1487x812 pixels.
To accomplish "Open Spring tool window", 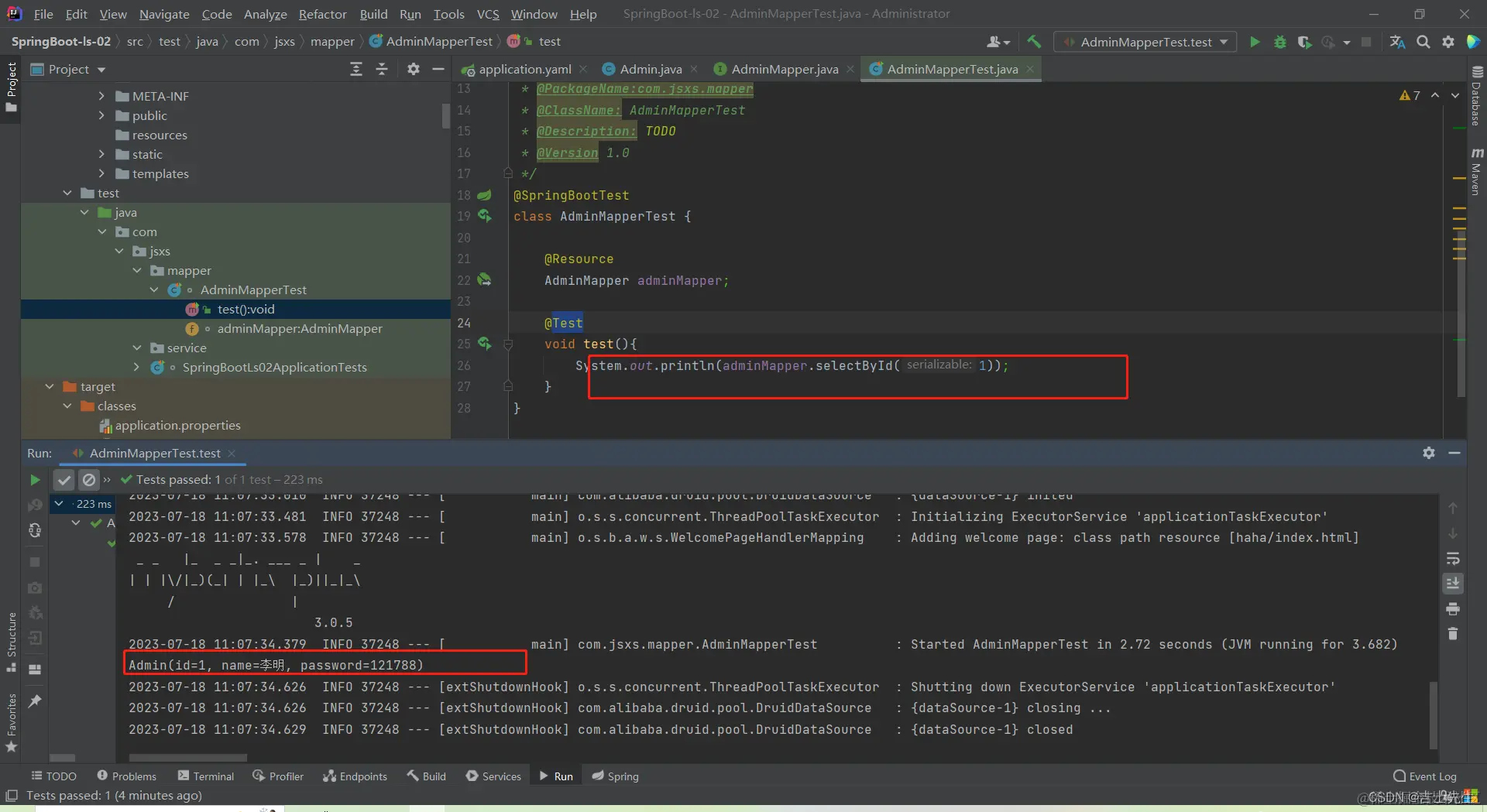I will click(x=615, y=776).
